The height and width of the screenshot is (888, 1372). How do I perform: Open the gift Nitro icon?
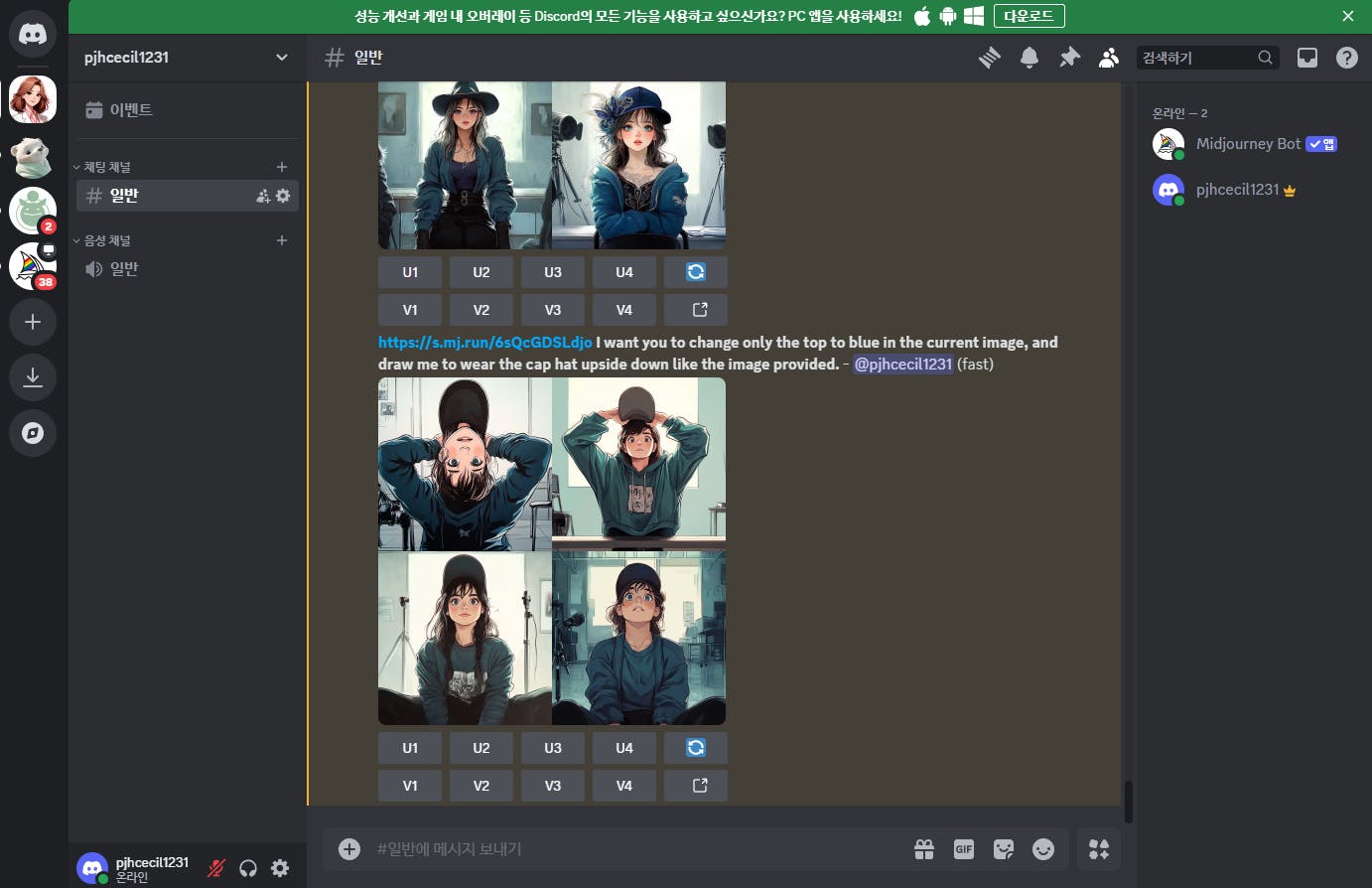(924, 849)
